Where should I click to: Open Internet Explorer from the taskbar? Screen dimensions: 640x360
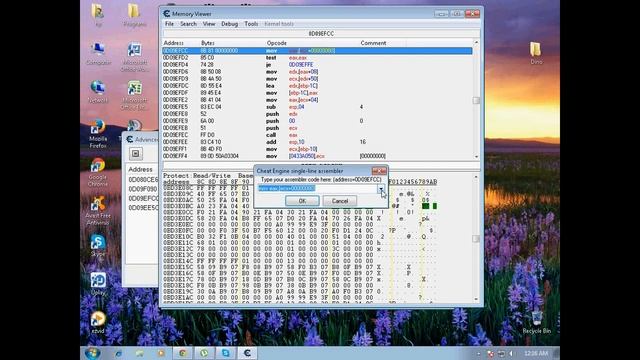tap(118, 353)
